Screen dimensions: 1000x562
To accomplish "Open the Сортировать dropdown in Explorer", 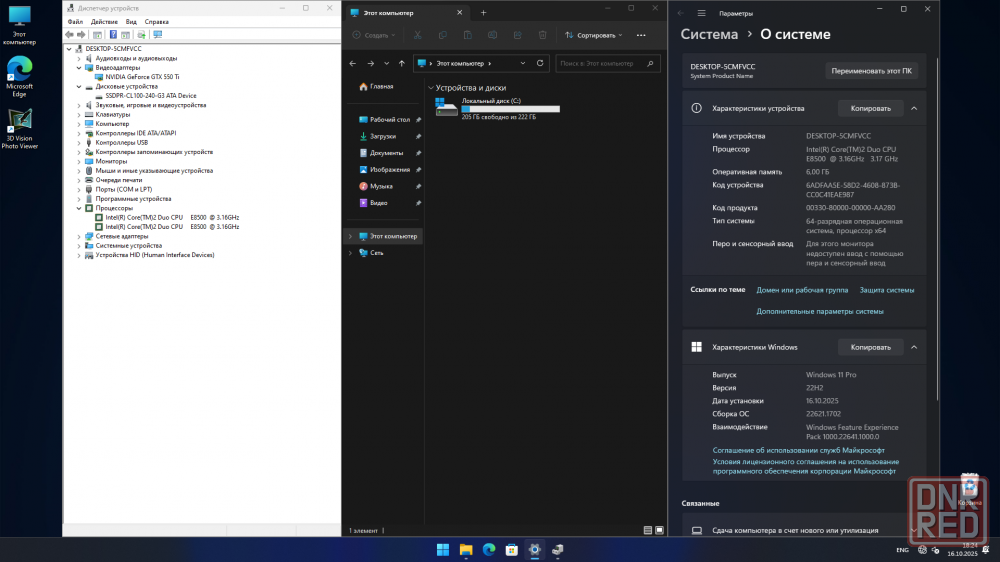I will click(600, 35).
